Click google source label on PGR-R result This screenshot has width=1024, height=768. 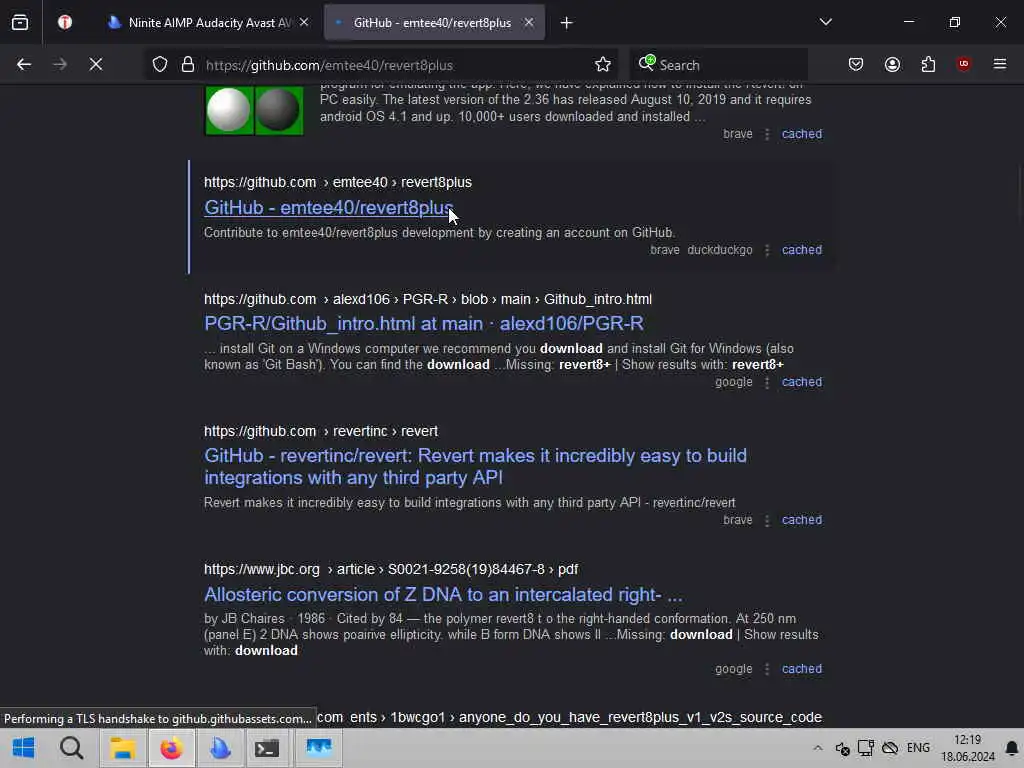click(733, 382)
